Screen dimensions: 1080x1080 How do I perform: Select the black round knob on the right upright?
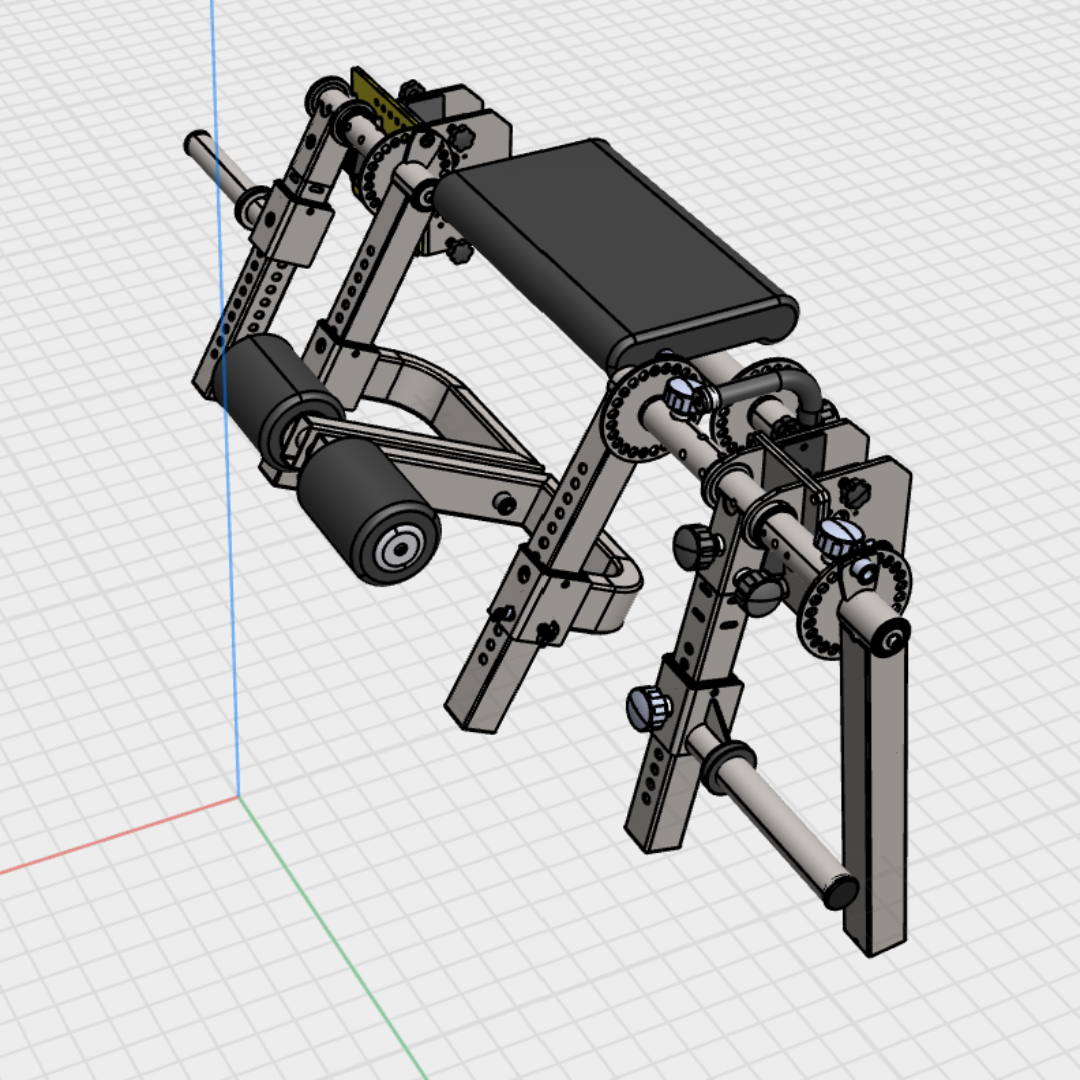click(697, 546)
